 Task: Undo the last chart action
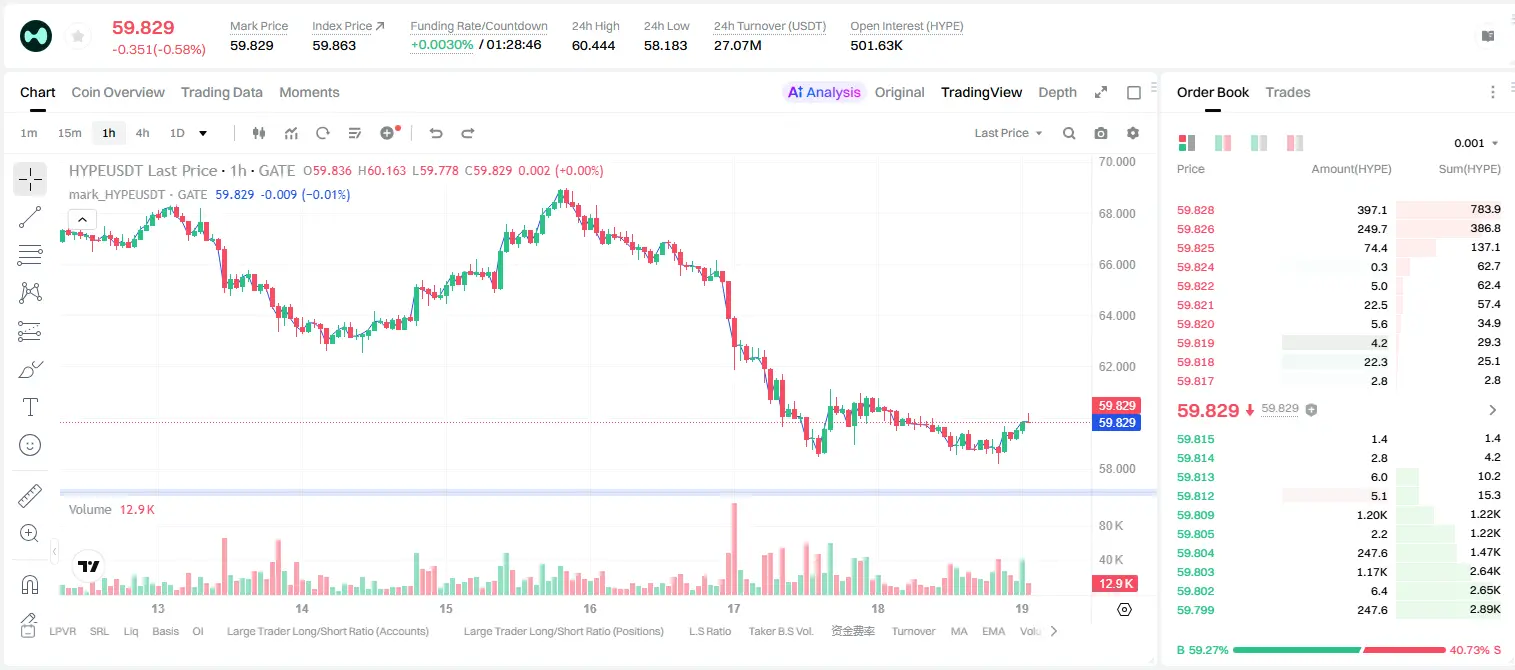pos(436,133)
